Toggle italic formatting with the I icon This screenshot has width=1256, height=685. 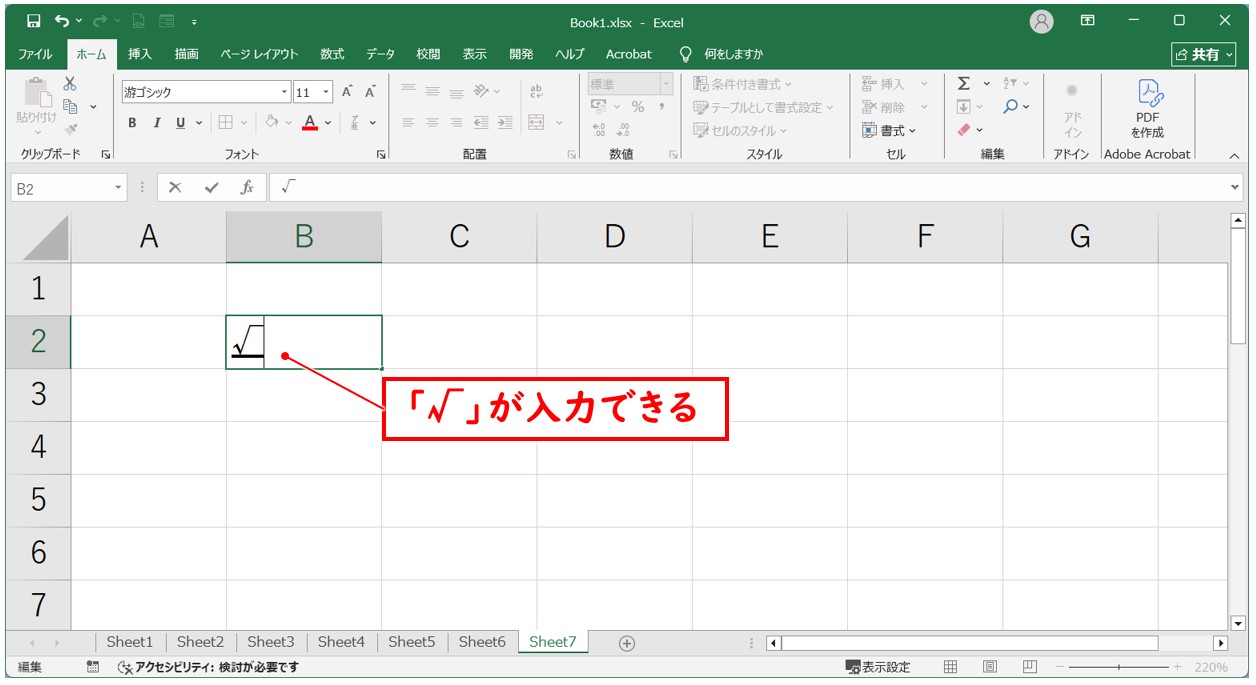[x=156, y=123]
